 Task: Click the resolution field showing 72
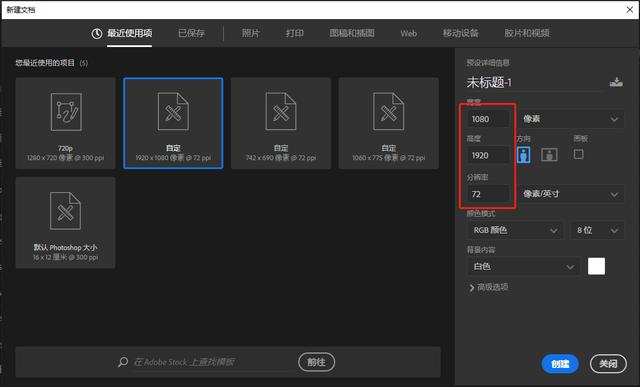click(x=488, y=194)
